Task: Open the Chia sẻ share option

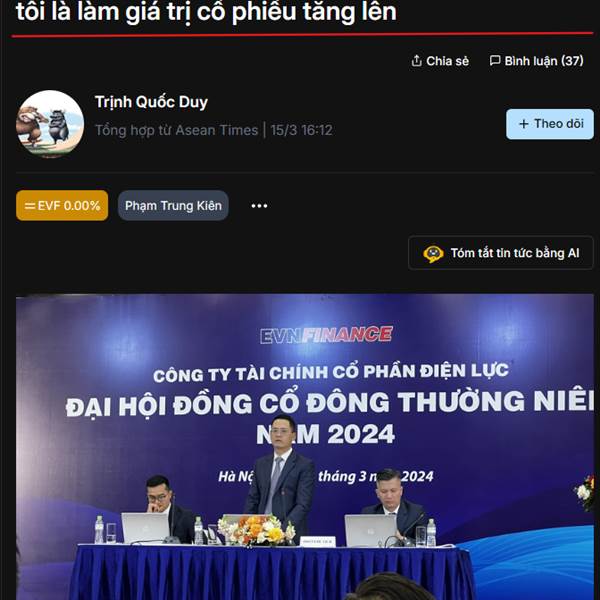Action: (x=440, y=61)
